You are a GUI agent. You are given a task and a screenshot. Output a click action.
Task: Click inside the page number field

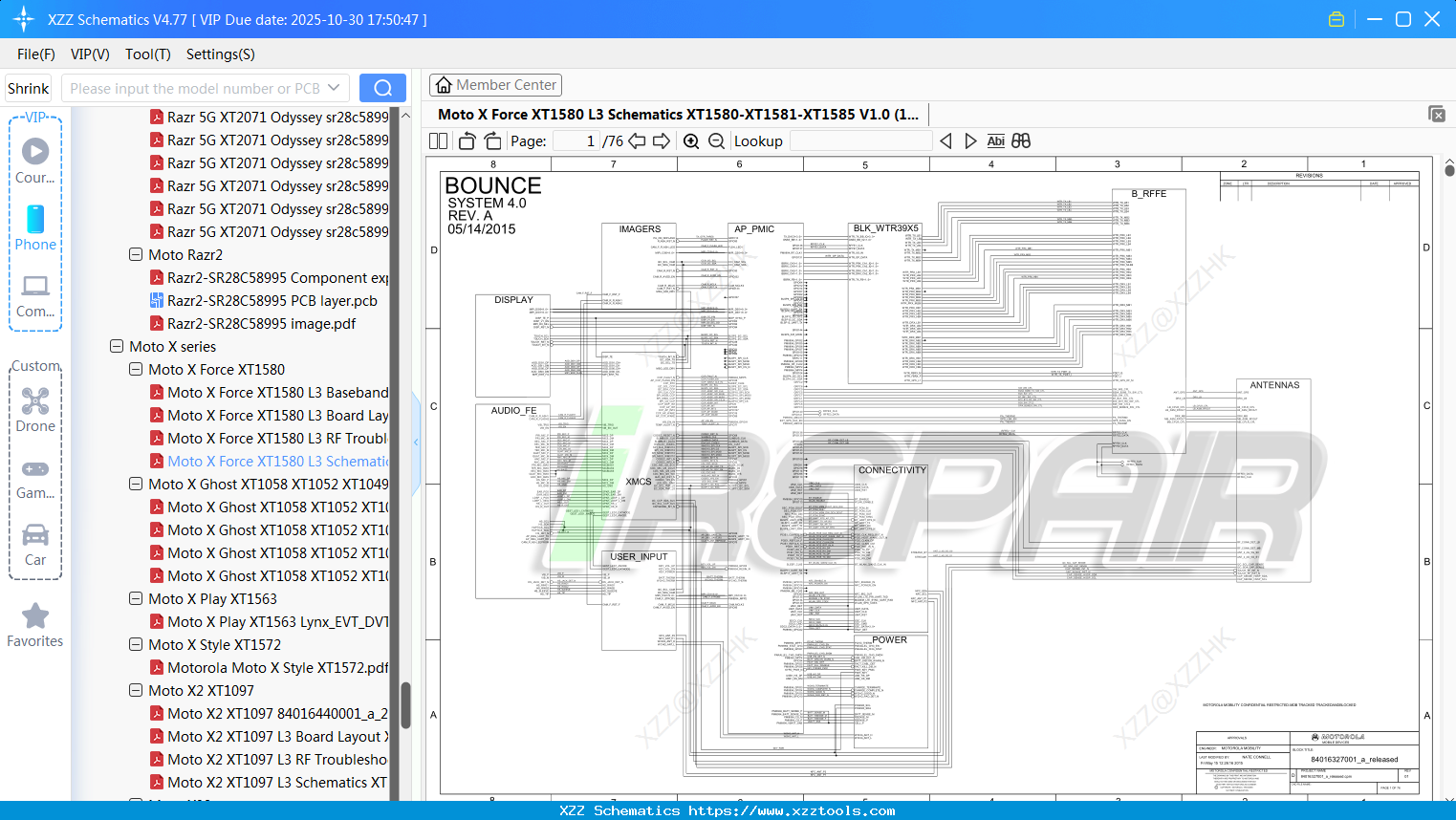(x=575, y=140)
